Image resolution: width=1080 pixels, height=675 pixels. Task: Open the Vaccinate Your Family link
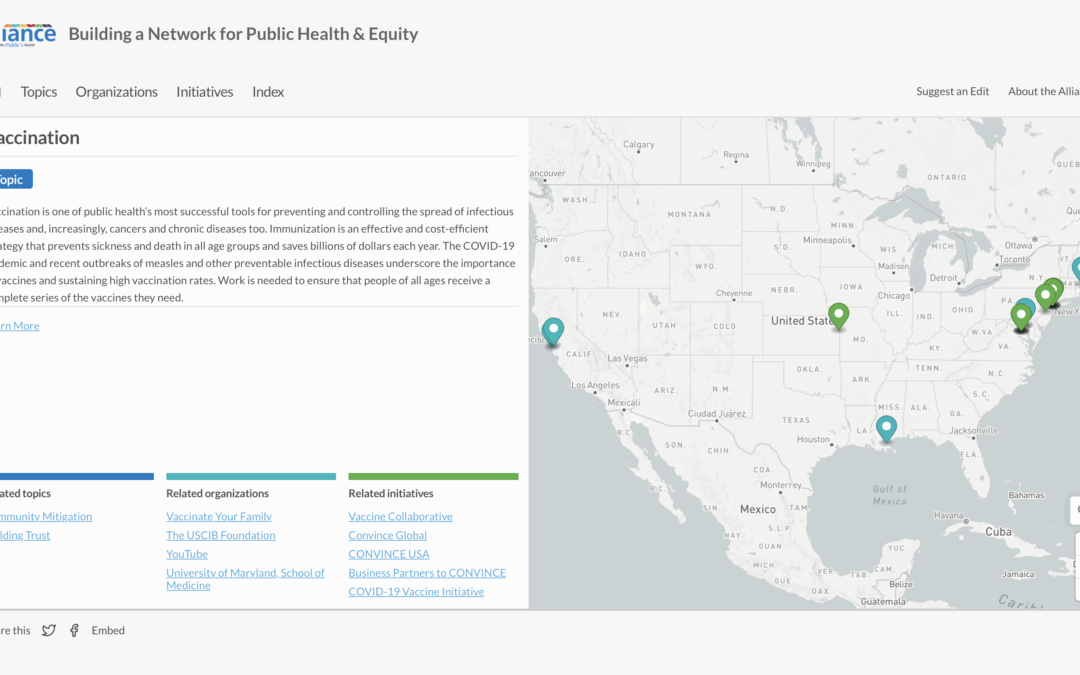(219, 516)
